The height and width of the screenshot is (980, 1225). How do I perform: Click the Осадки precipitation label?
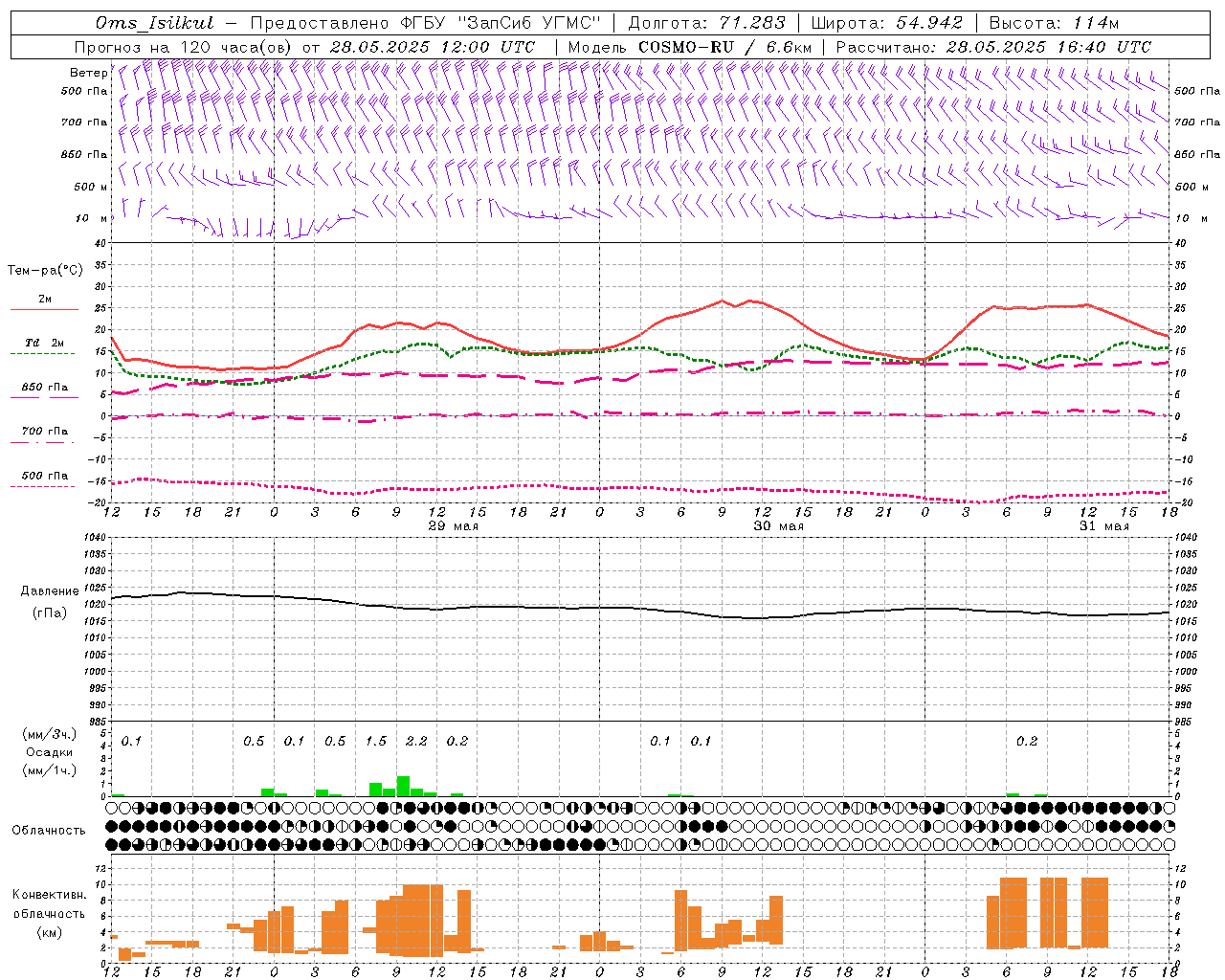click(x=49, y=752)
